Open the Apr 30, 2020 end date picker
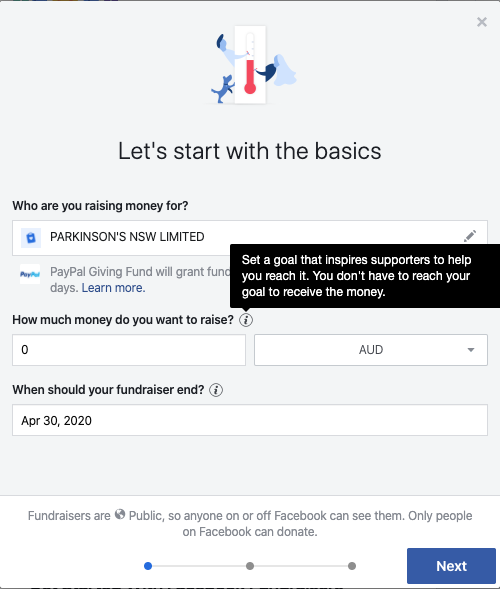The image size is (500, 589). point(250,420)
